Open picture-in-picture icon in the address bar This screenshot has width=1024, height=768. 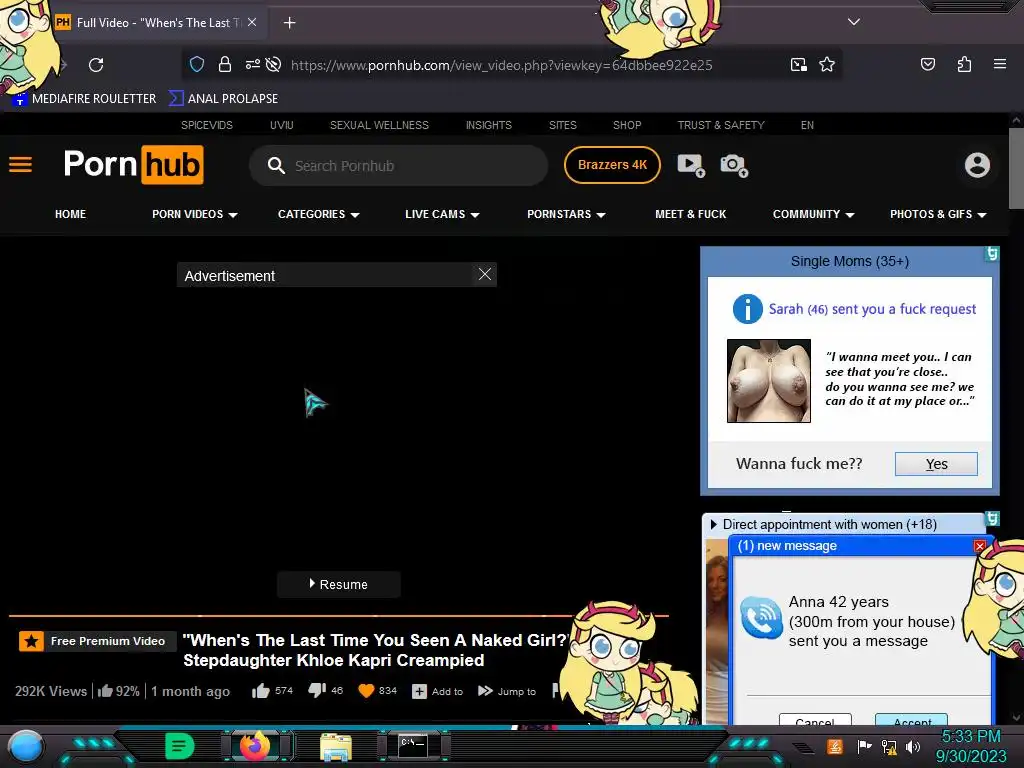[798, 64]
